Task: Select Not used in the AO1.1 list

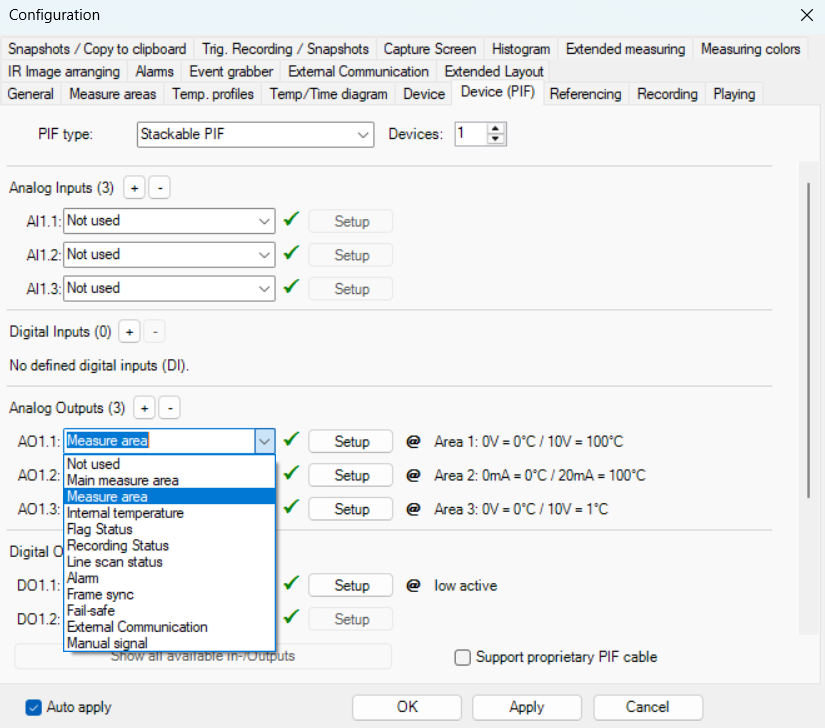Action: [169, 464]
